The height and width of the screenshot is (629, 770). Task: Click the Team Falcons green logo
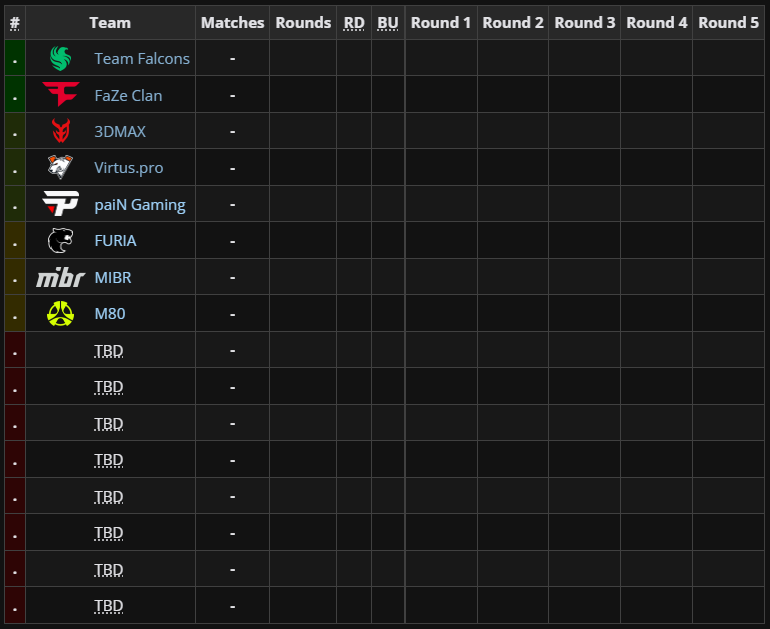point(60,58)
